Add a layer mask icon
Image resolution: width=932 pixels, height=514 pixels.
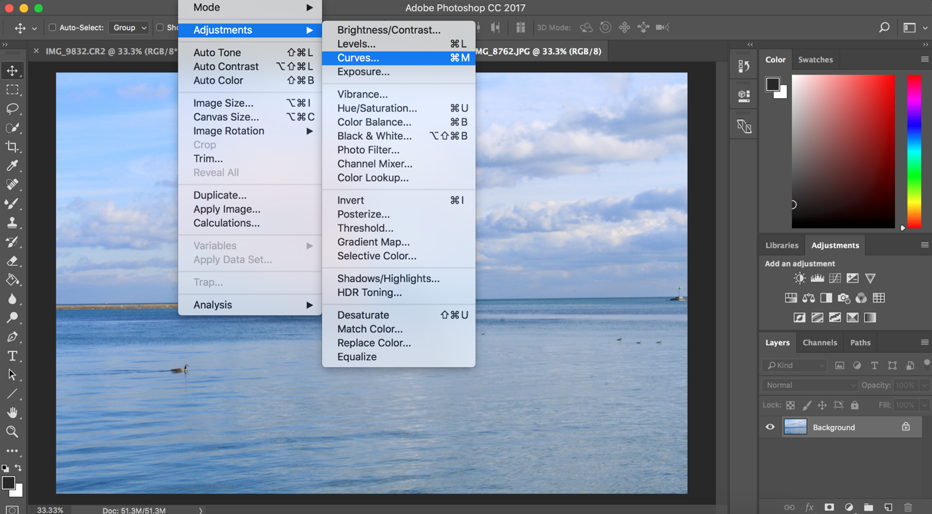(x=829, y=507)
